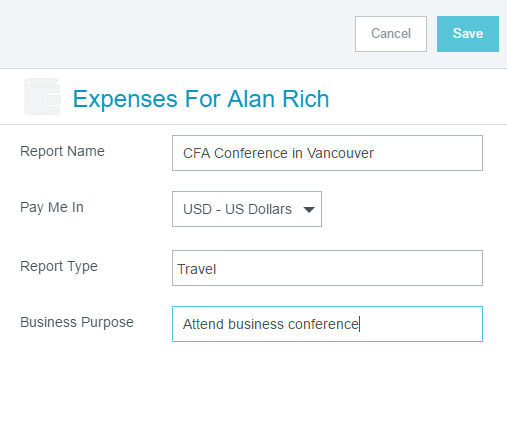Click the Business Purpose label

[x=77, y=322]
